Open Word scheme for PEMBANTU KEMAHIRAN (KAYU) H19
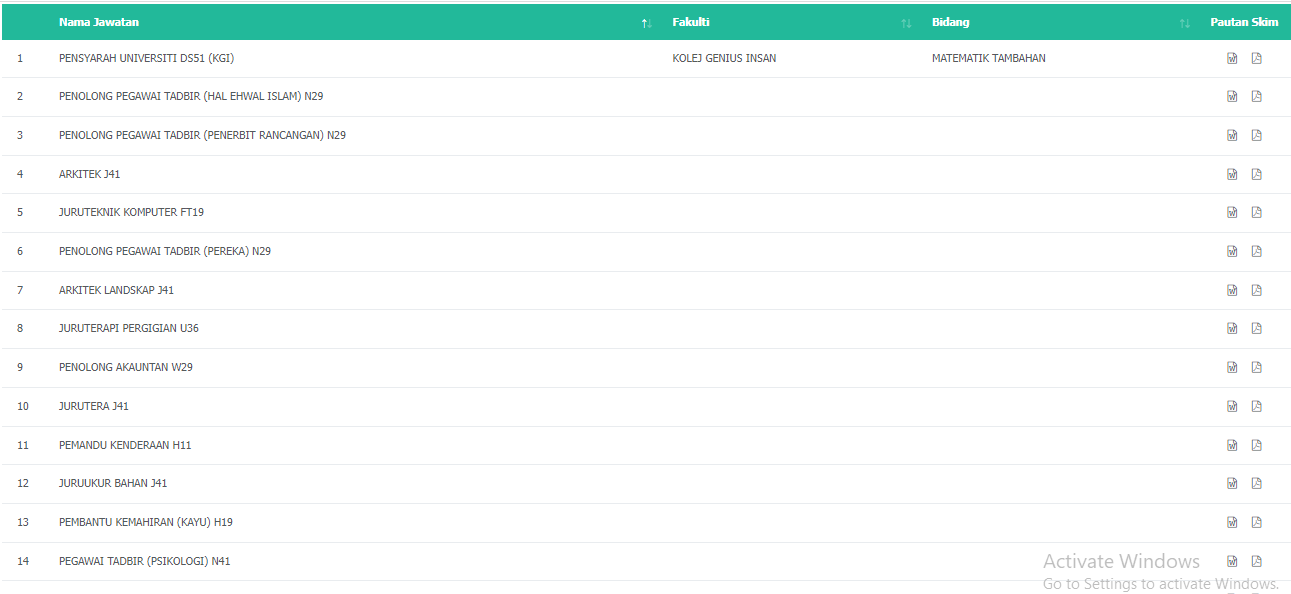 pos(1232,522)
